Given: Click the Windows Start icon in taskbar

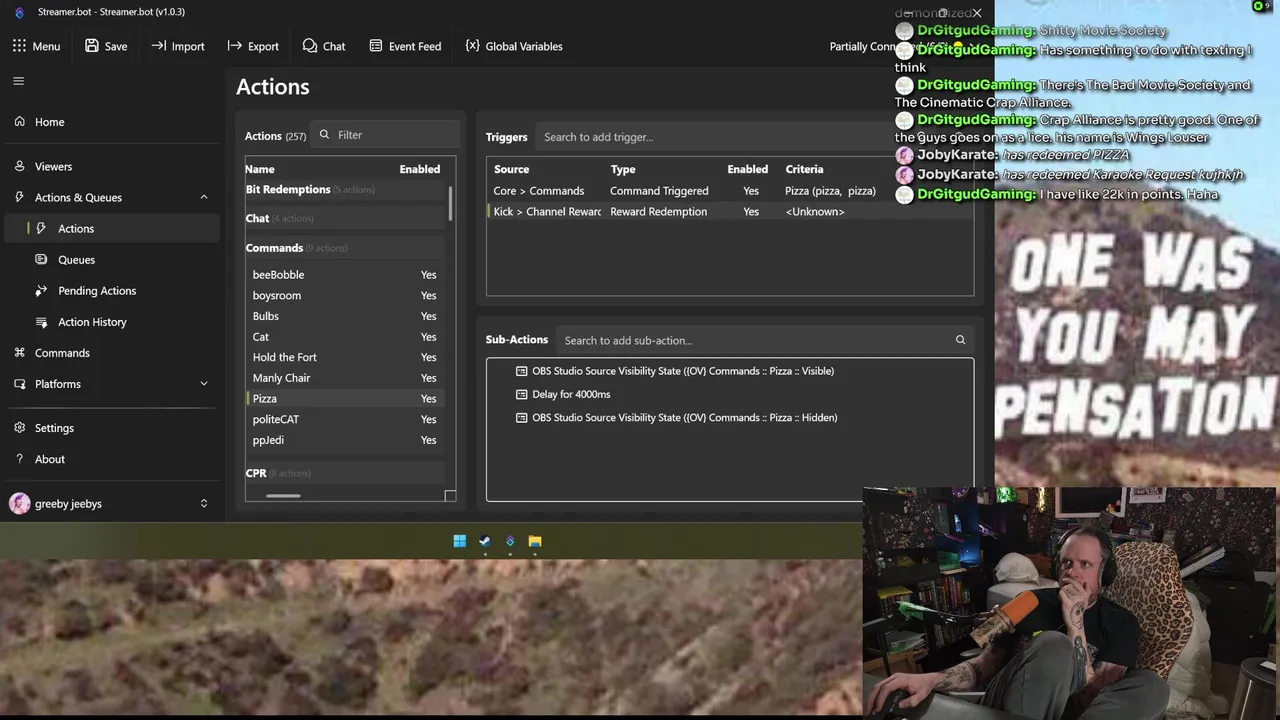Looking at the screenshot, I should click(460, 541).
